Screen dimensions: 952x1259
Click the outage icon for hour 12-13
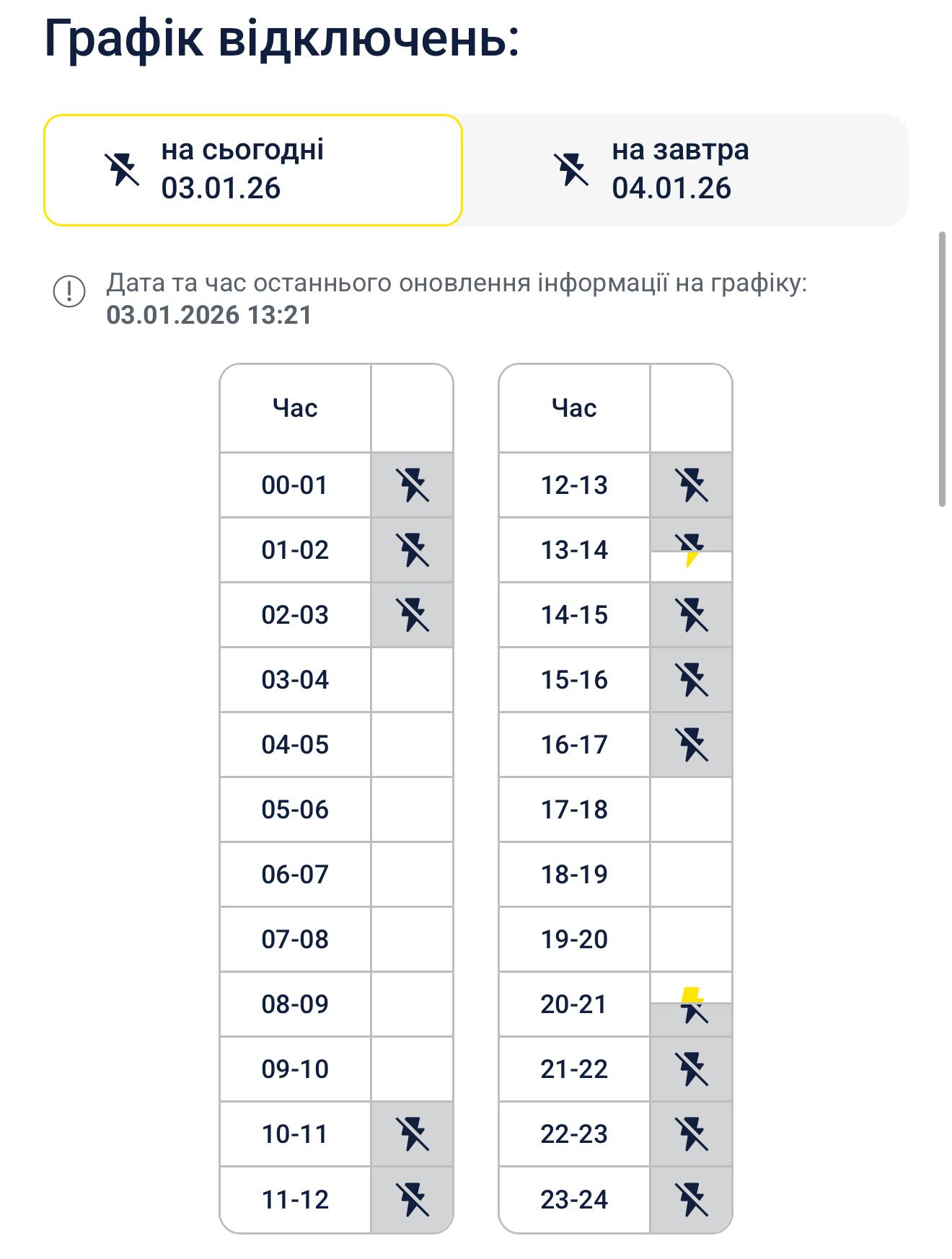(x=692, y=485)
